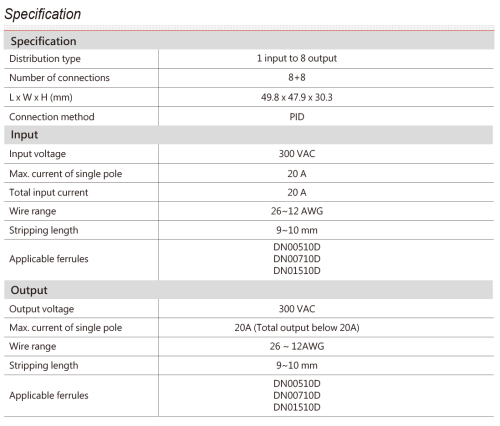Select the '26 ~ 12AWG' output wire range
This screenshot has height=426, width=500.
pos(297,346)
